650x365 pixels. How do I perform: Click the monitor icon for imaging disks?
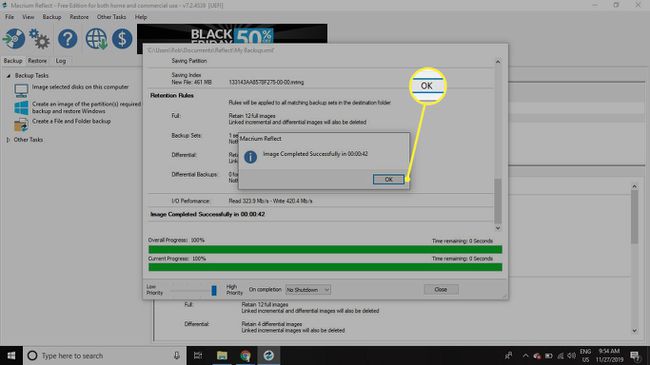[21, 90]
